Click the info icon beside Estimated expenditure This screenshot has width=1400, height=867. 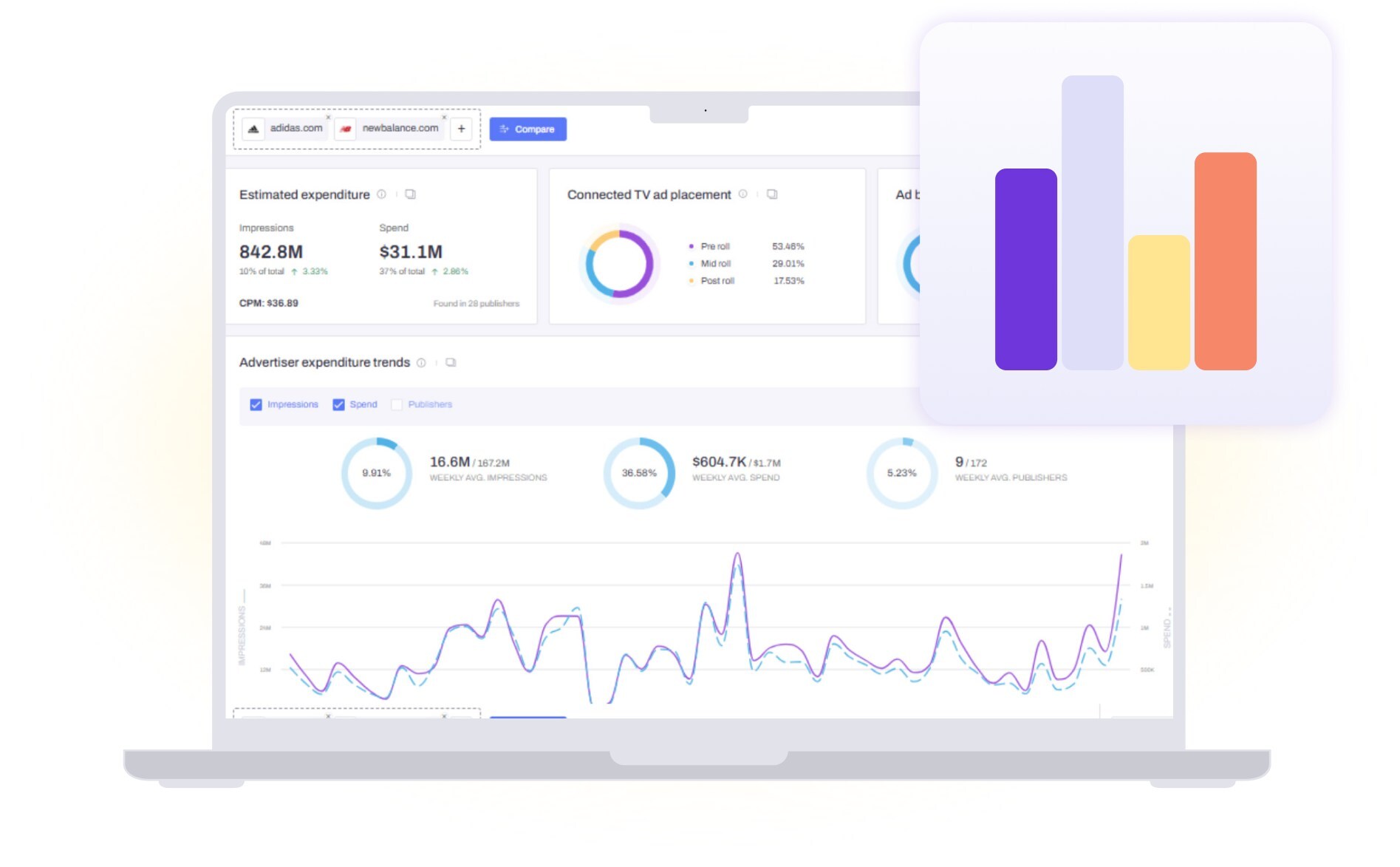(x=381, y=194)
